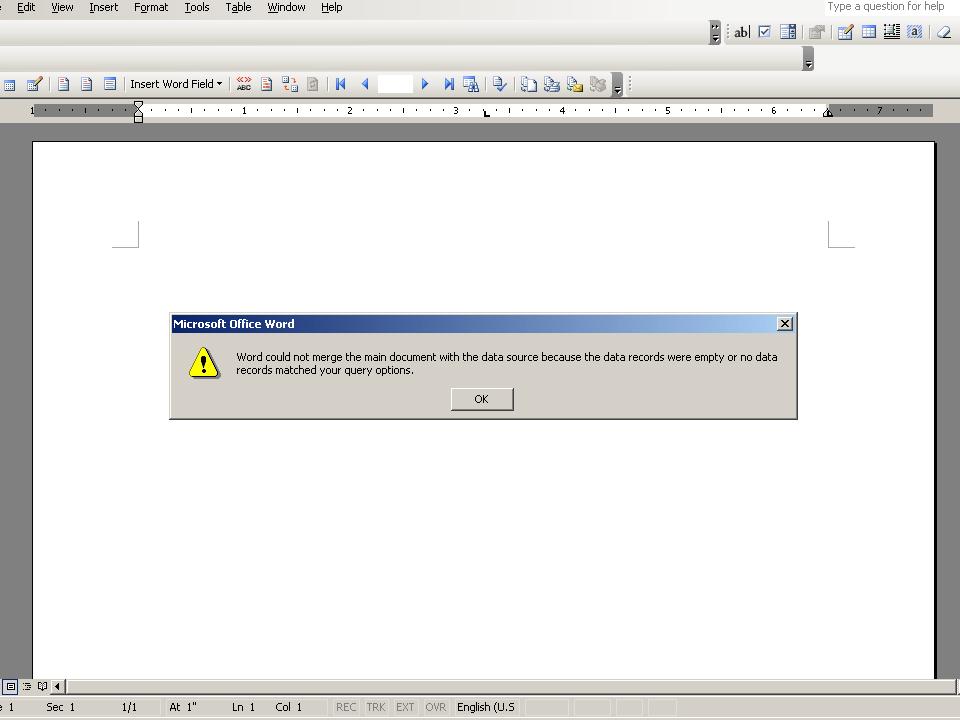
Task: Go to the next merge record
Action: pyautogui.click(x=425, y=84)
